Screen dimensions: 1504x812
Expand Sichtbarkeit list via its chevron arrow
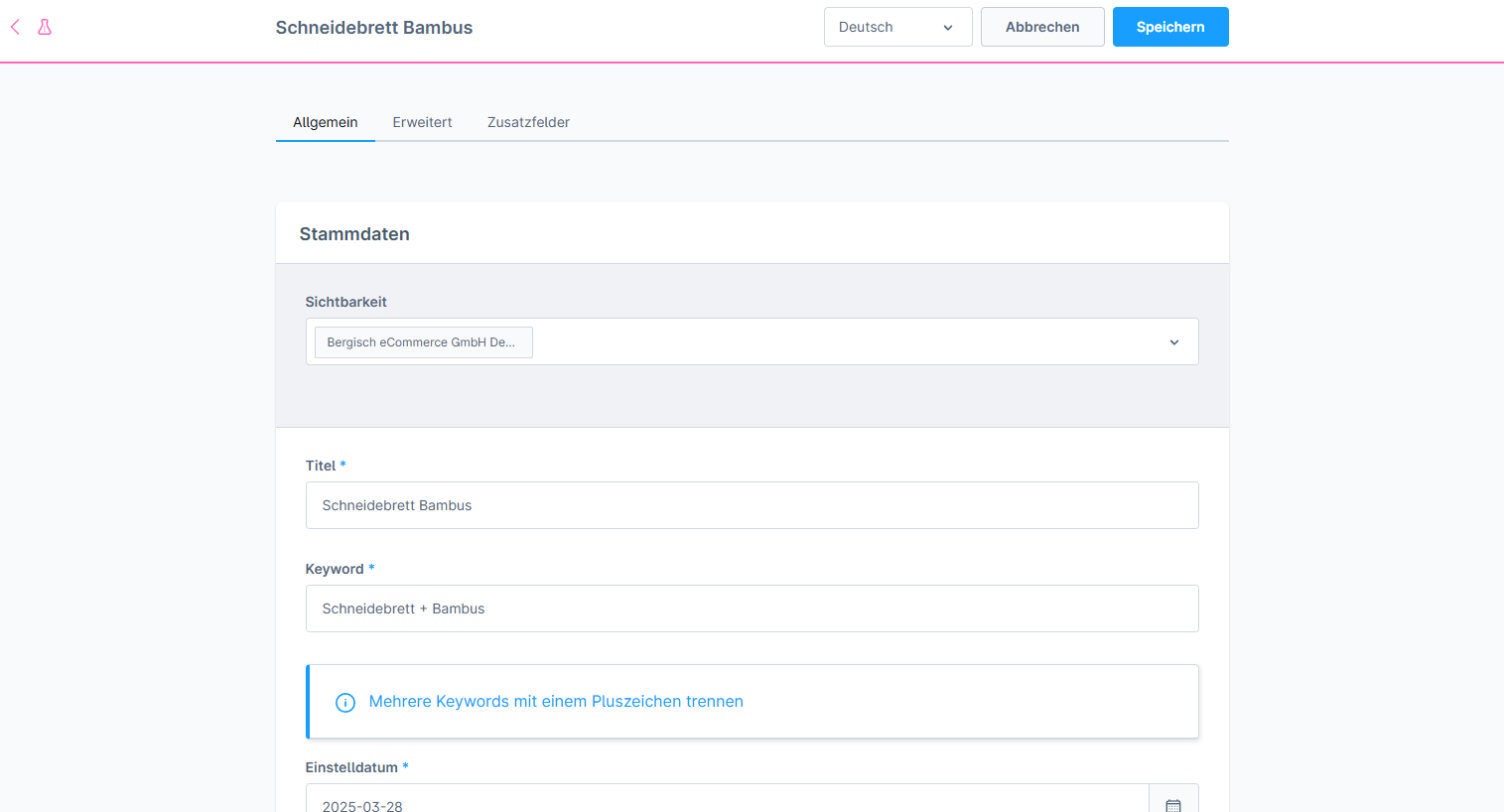click(x=1173, y=342)
